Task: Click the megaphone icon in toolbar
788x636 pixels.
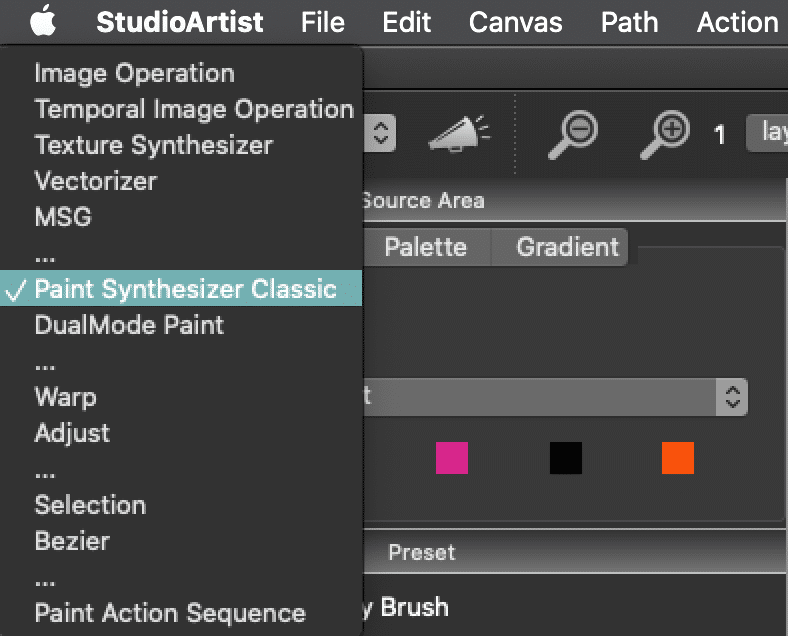Action: pos(459,134)
